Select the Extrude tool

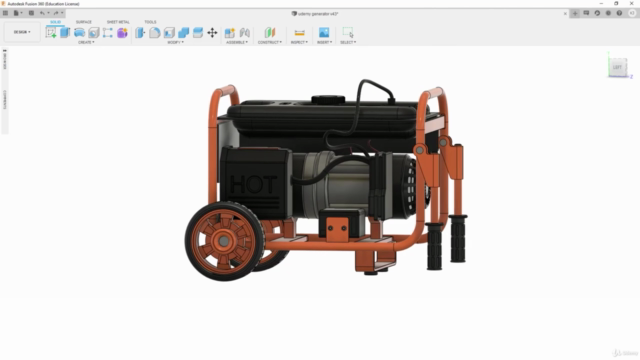click(65, 33)
